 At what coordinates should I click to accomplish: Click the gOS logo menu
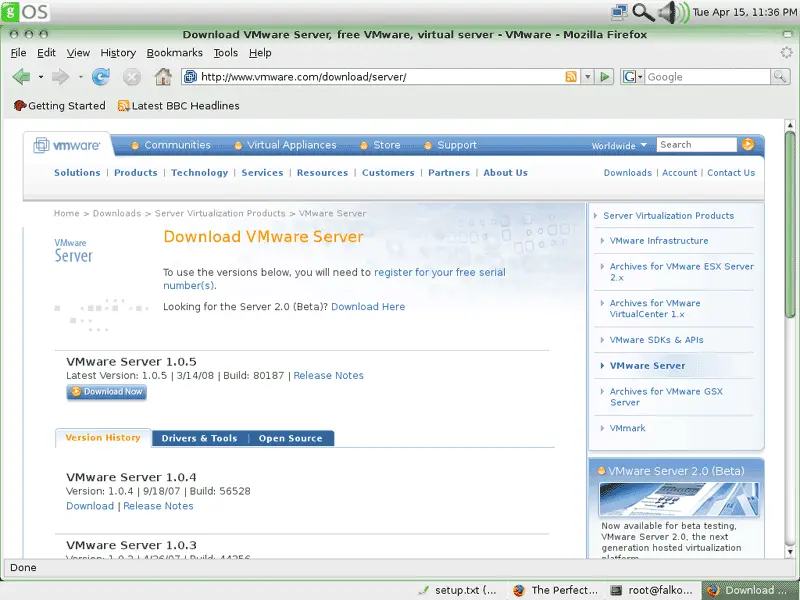coord(25,11)
